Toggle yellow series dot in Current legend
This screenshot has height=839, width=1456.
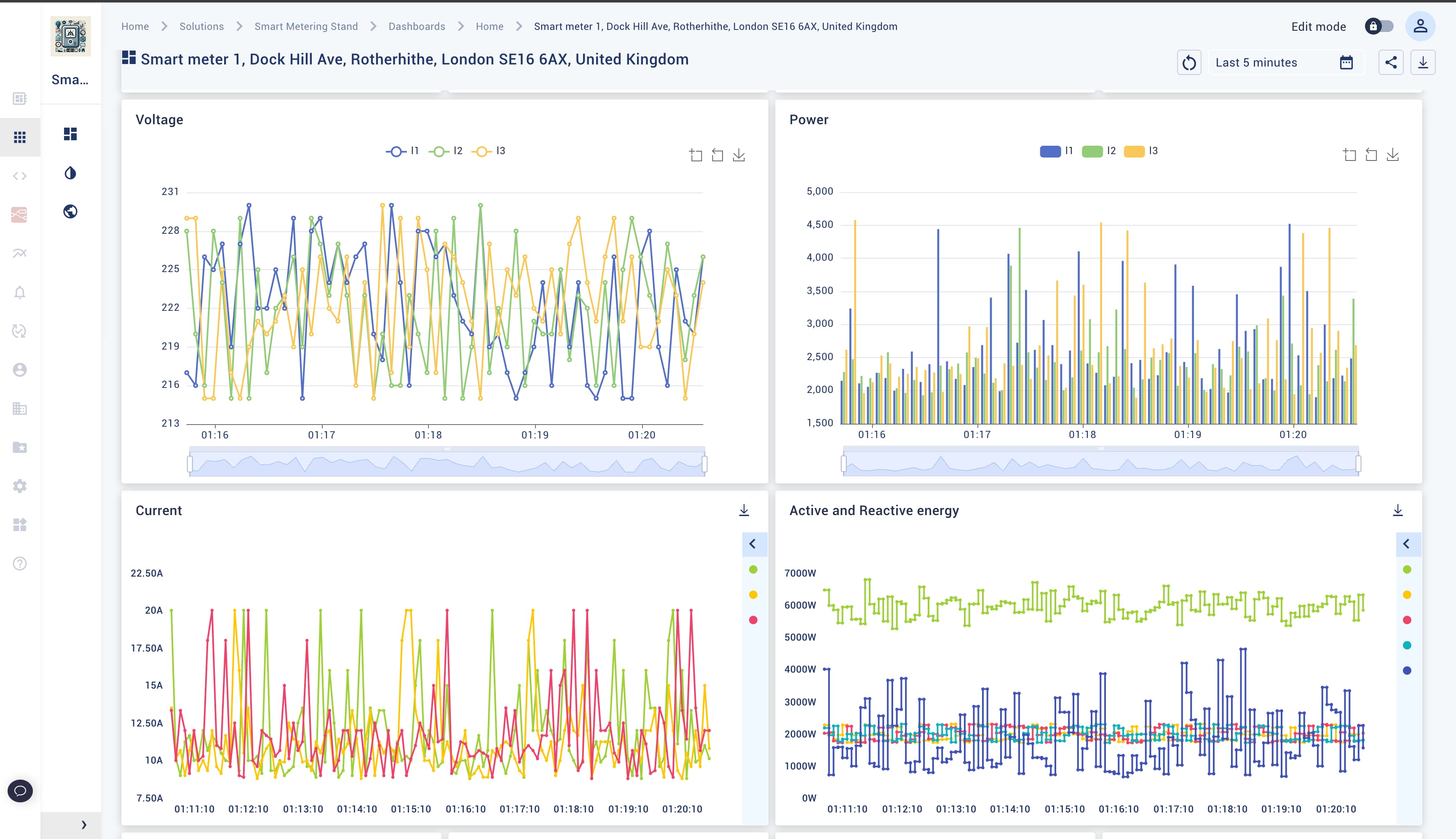point(753,595)
